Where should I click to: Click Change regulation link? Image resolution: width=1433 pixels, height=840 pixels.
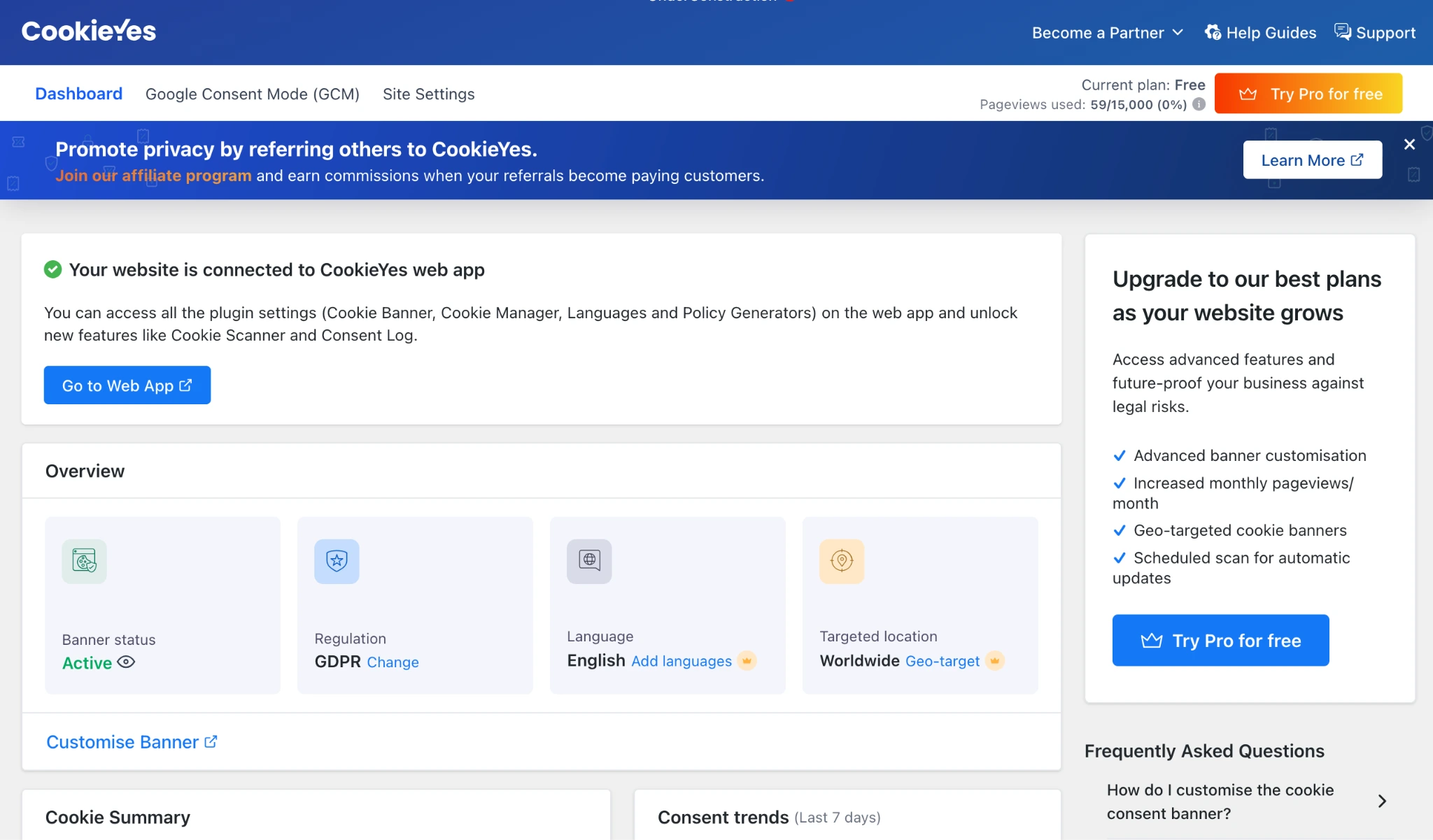pos(393,662)
